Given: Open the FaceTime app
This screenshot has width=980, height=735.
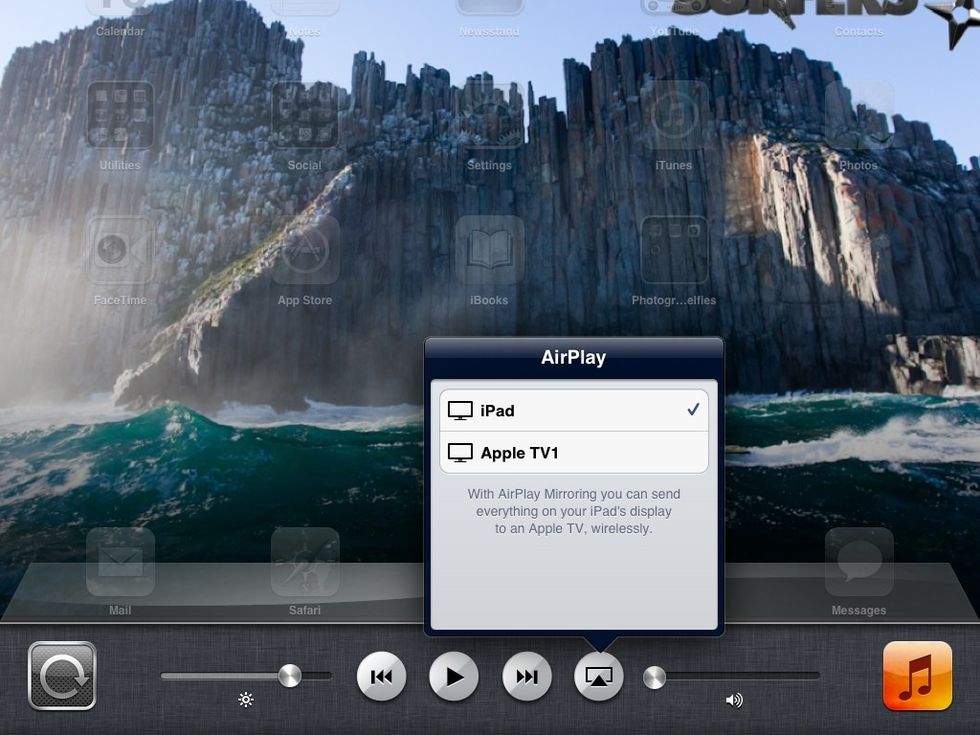Looking at the screenshot, I should point(120,250).
